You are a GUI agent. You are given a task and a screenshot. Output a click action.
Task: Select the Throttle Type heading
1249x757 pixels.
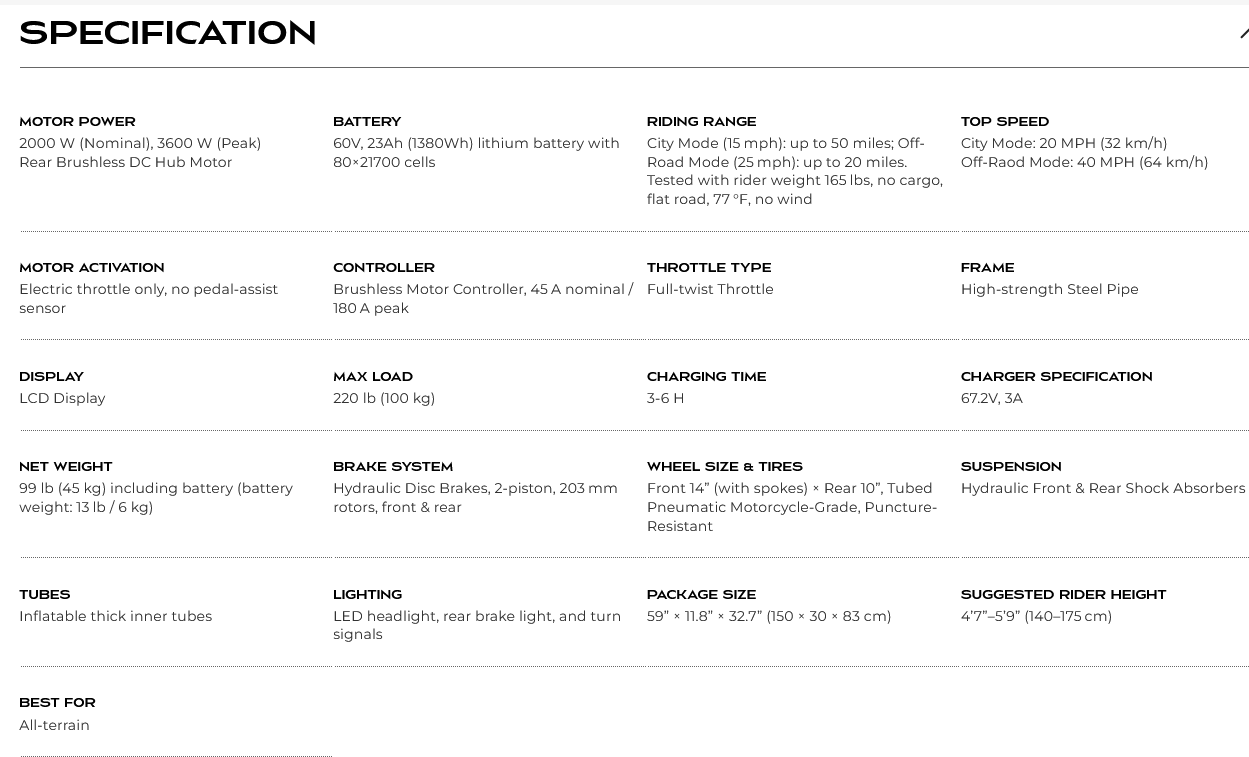coord(709,268)
